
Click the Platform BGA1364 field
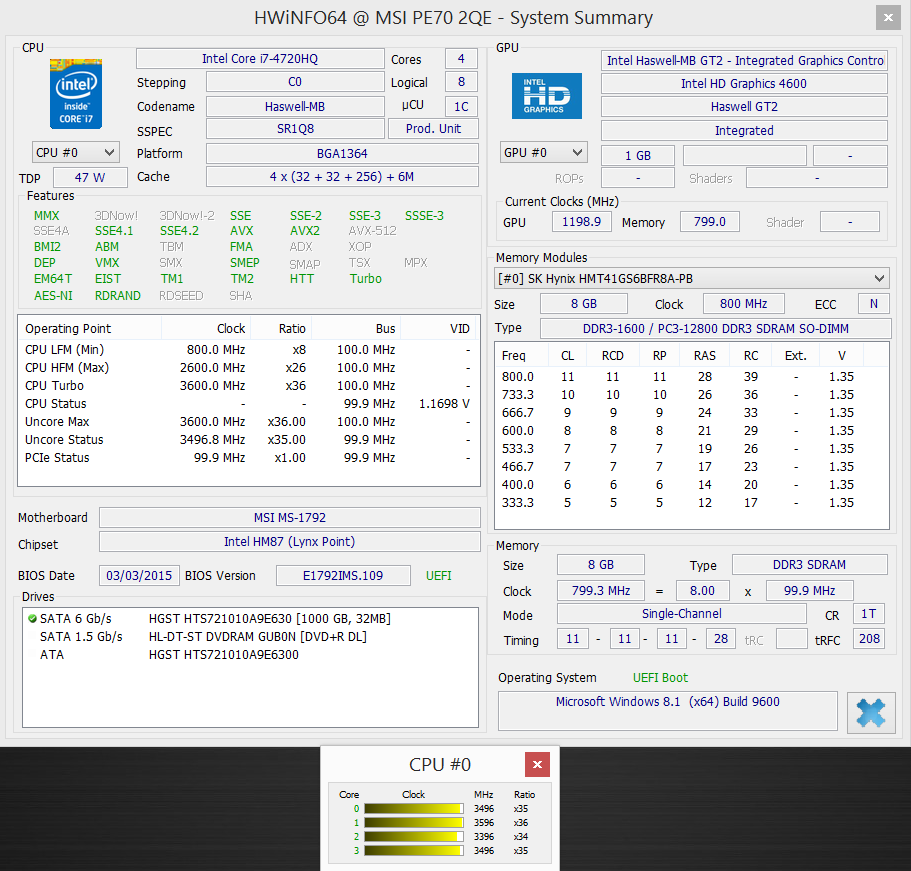[342, 153]
